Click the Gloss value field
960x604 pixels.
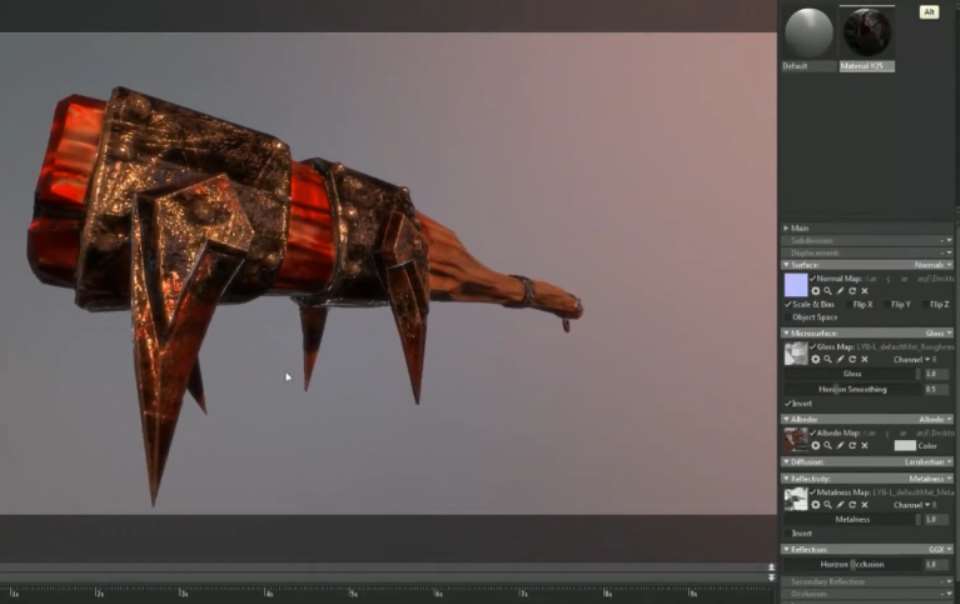937,373
